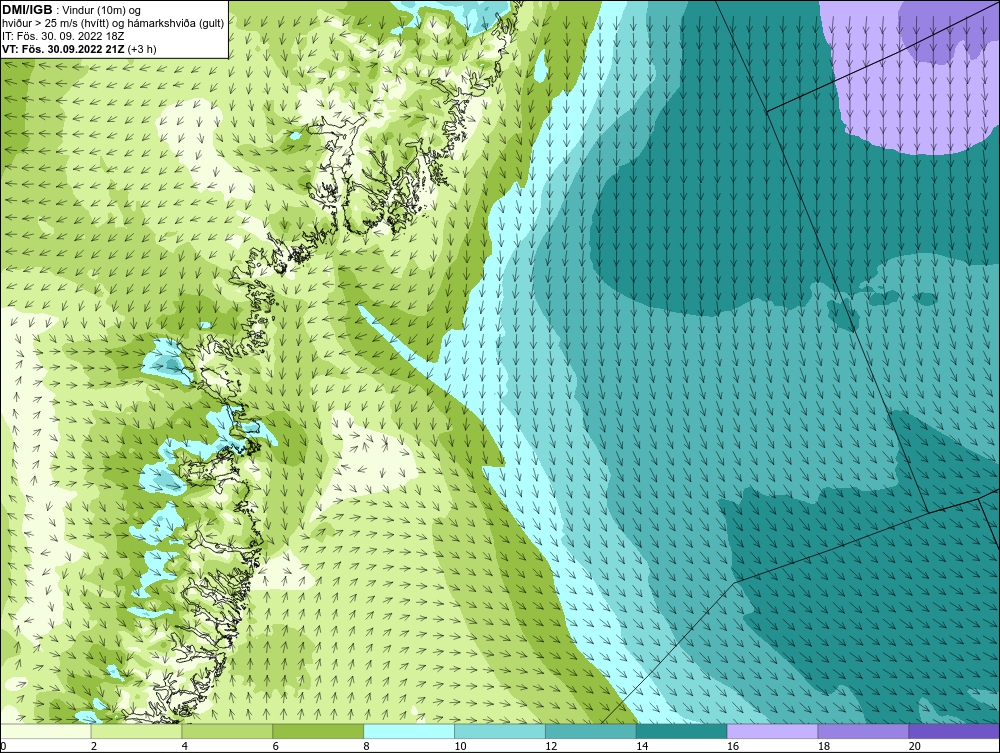The width and height of the screenshot is (1000, 753).
Task: Select the above 20 m/s dark purple swatch
Action: [954, 731]
